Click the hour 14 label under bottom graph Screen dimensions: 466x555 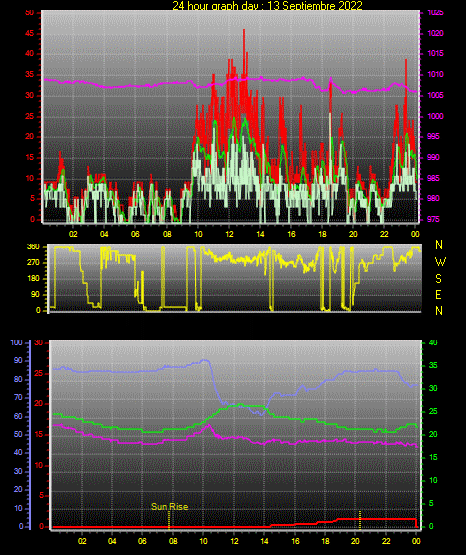(264, 541)
